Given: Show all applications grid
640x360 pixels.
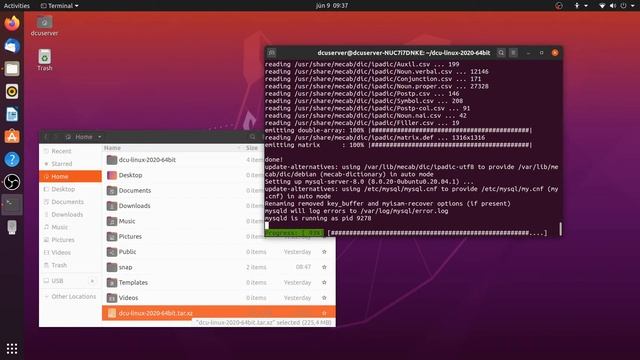Looking at the screenshot, I should click(x=12, y=348).
